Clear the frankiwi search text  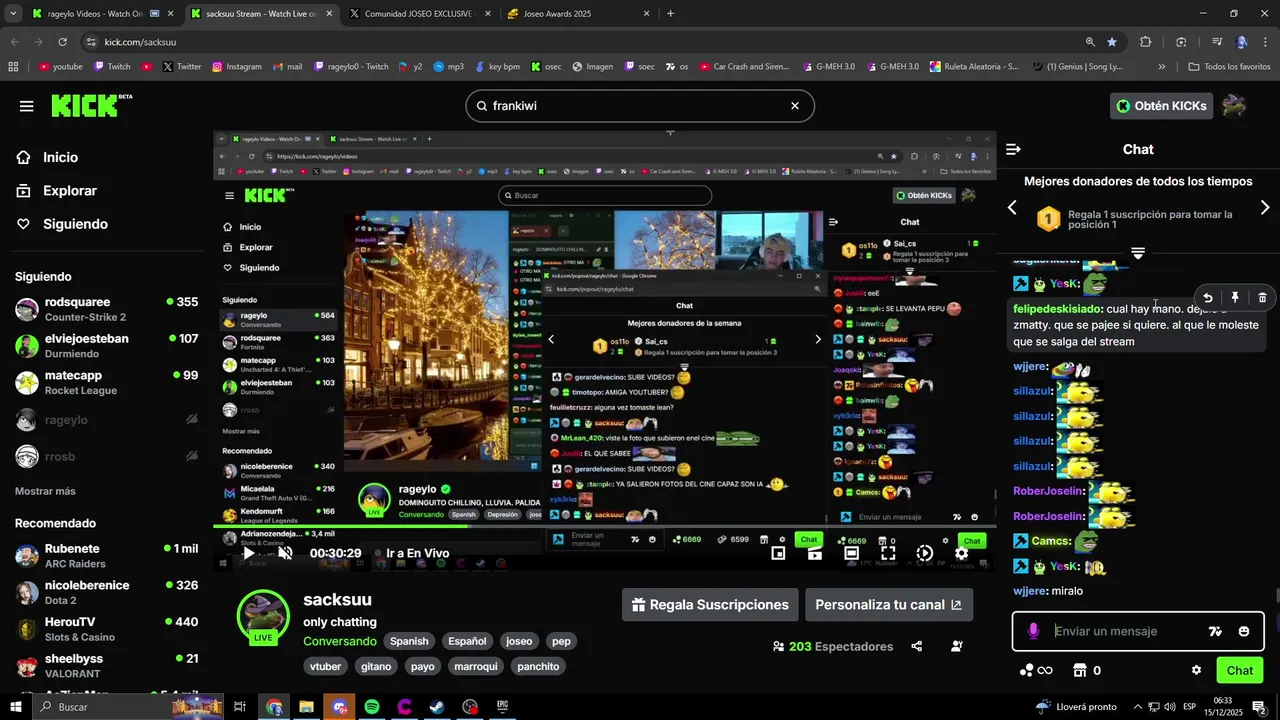tap(795, 106)
